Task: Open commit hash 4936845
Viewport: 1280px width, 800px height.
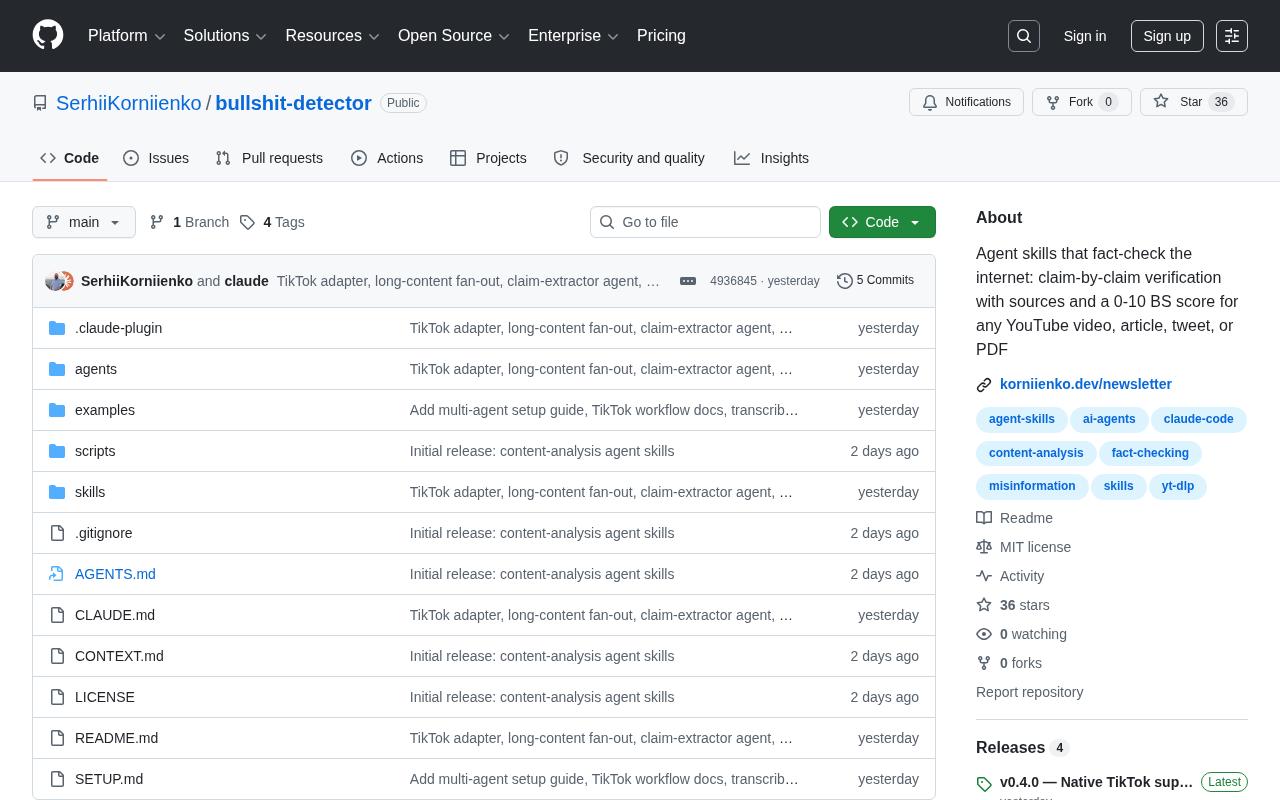Action: [x=733, y=281]
